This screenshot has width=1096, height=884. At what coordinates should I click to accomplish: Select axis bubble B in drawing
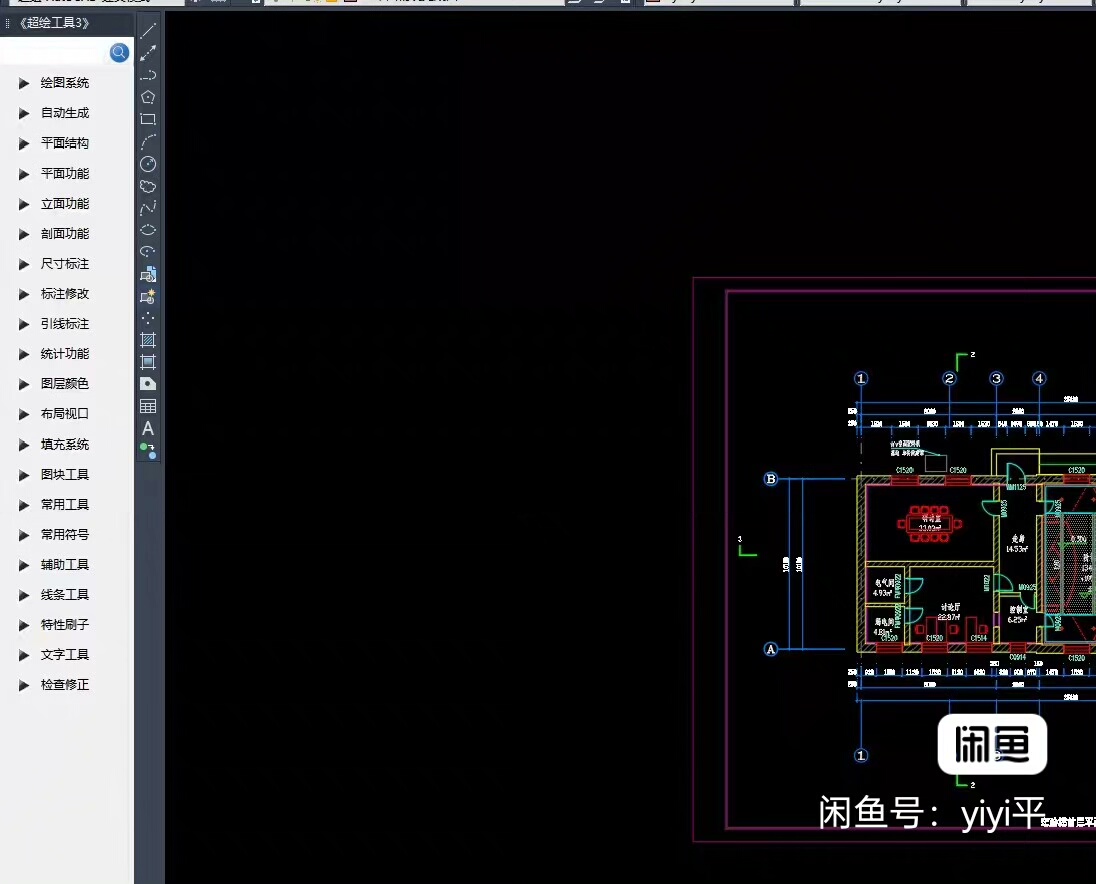coord(771,479)
